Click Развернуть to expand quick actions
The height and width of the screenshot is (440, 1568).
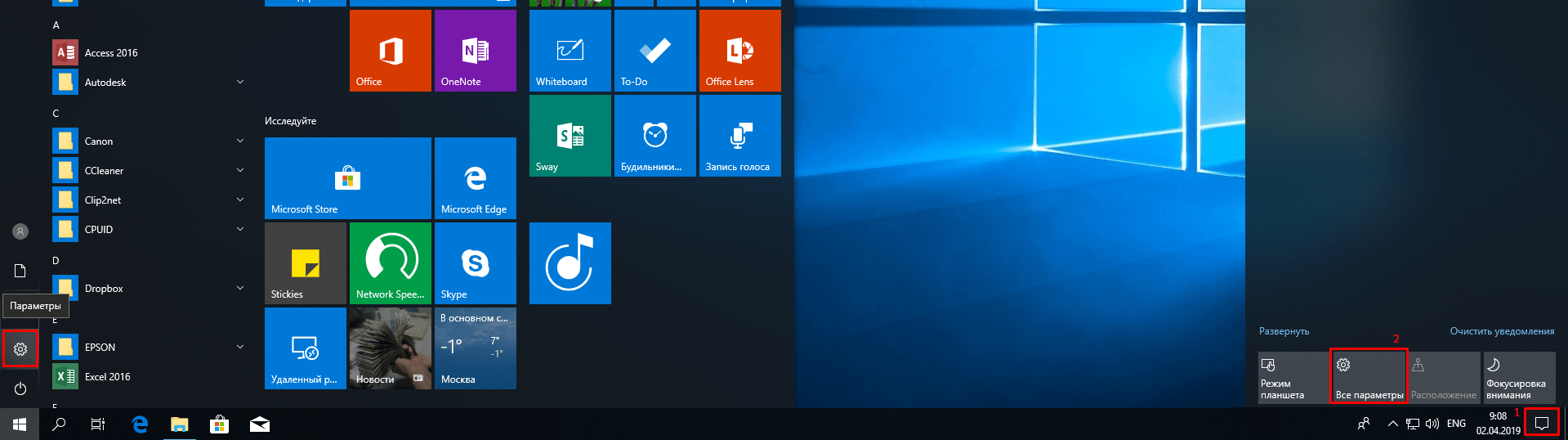[x=1284, y=331]
